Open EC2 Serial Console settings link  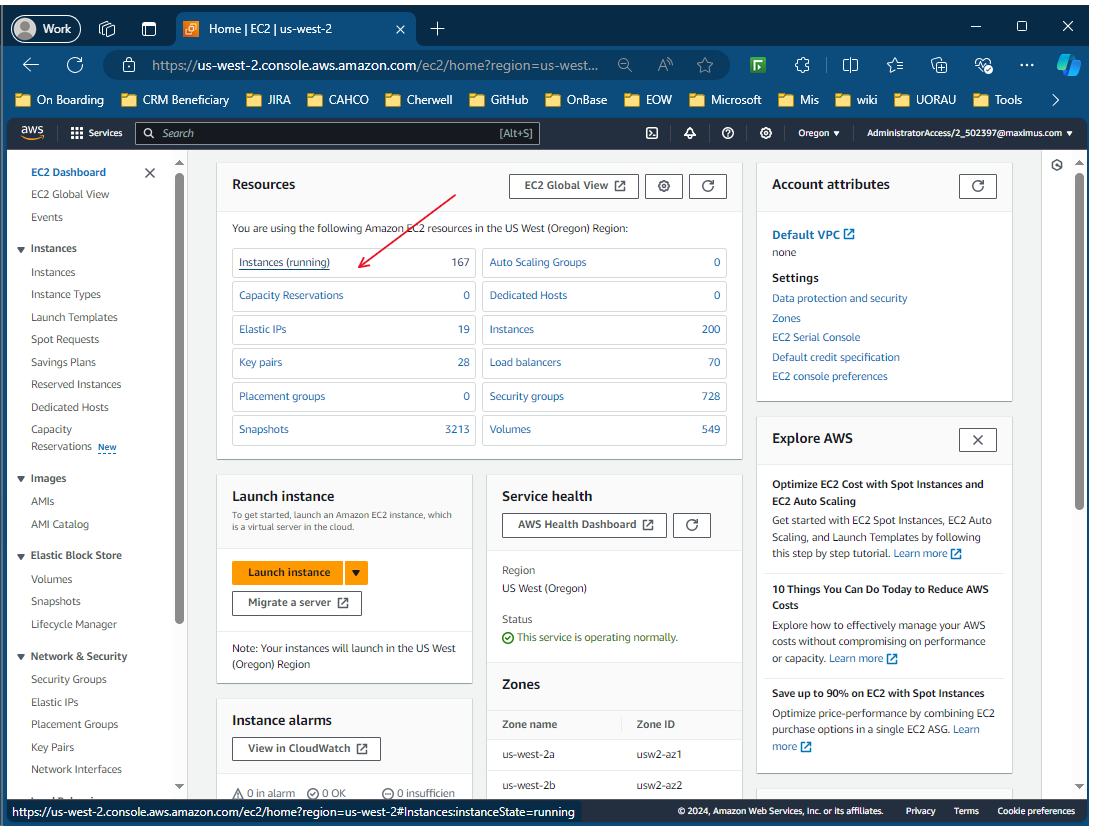(816, 337)
